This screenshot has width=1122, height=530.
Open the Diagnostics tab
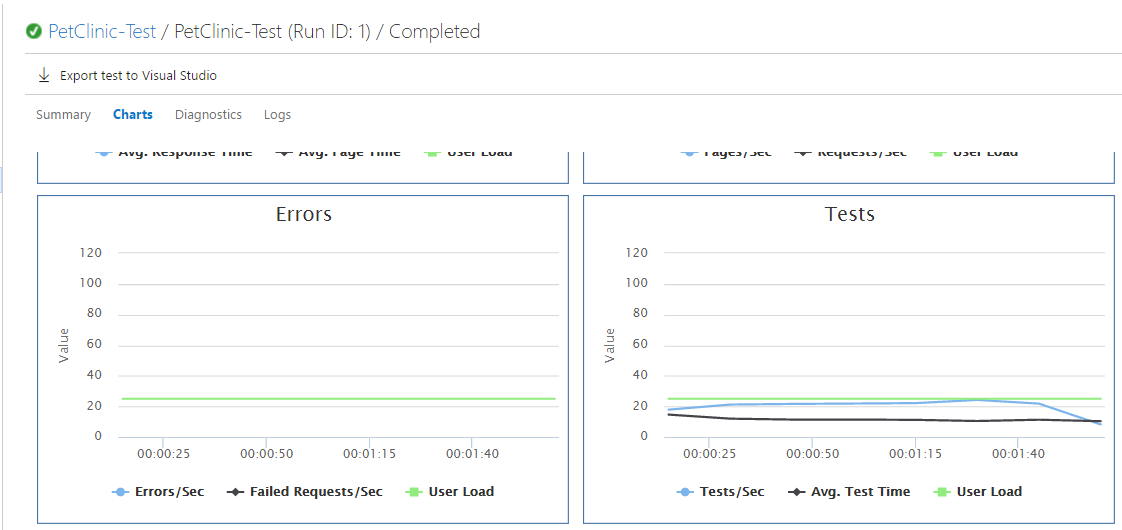tap(208, 115)
